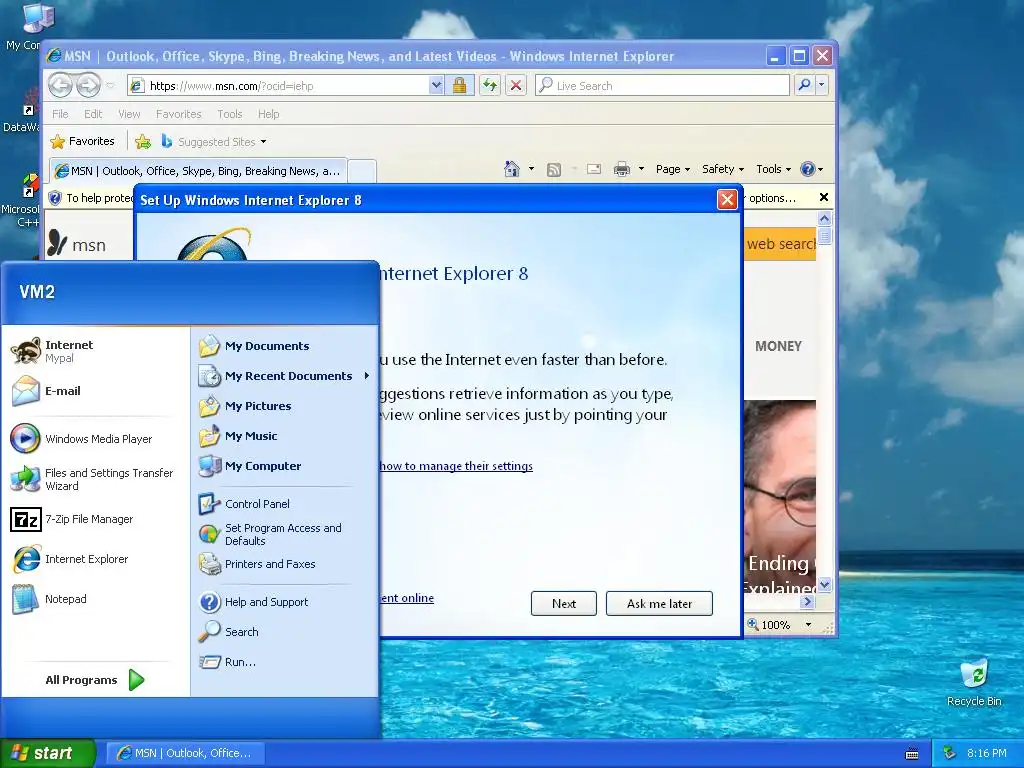This screenshot has width=1024, height=768.
Task: Open the Page dropdown menu
Action: point(673,169)
